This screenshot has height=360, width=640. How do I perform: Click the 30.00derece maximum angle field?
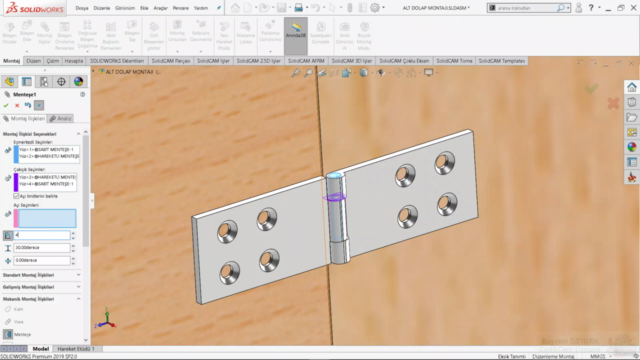pyautogui.click(x=42, y=248)
